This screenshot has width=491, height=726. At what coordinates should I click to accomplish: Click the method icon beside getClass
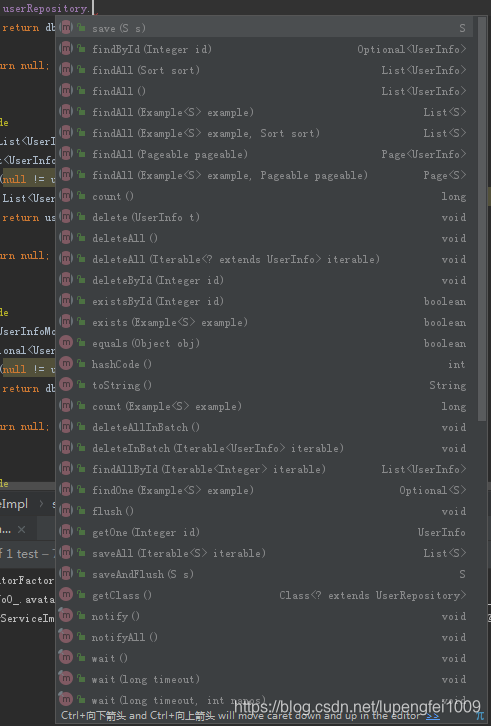pyautogui.click(x=66, y=594)
